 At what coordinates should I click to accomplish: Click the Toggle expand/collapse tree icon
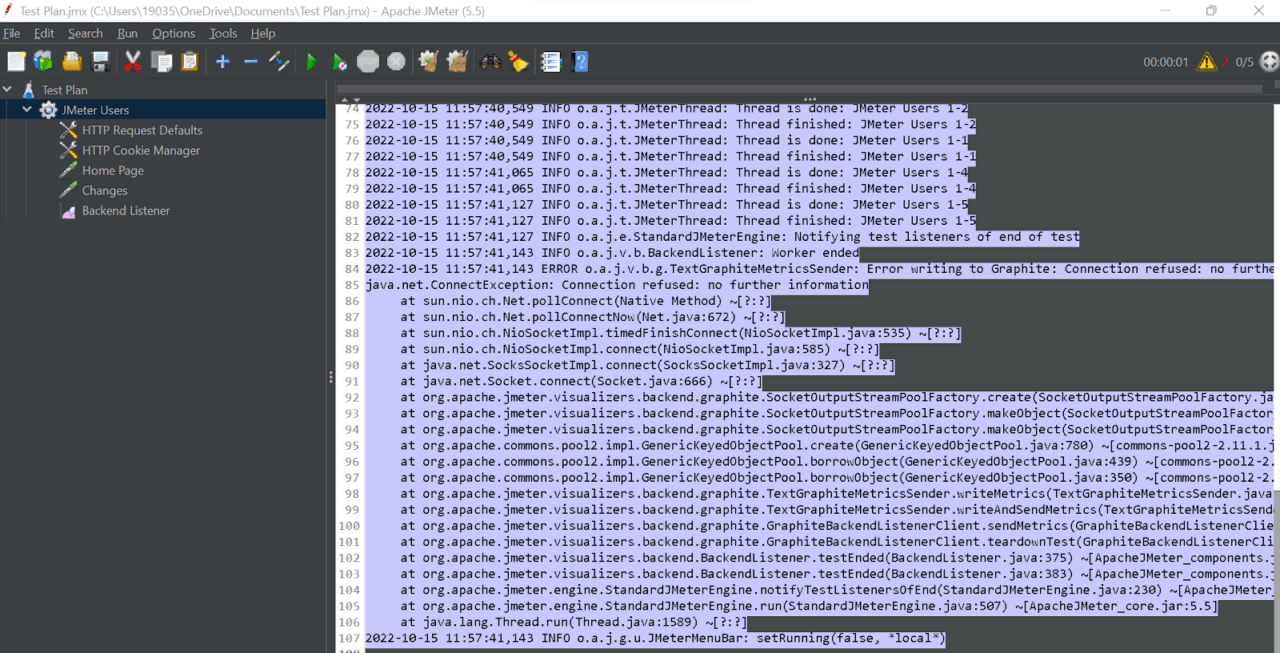(280, 62)
